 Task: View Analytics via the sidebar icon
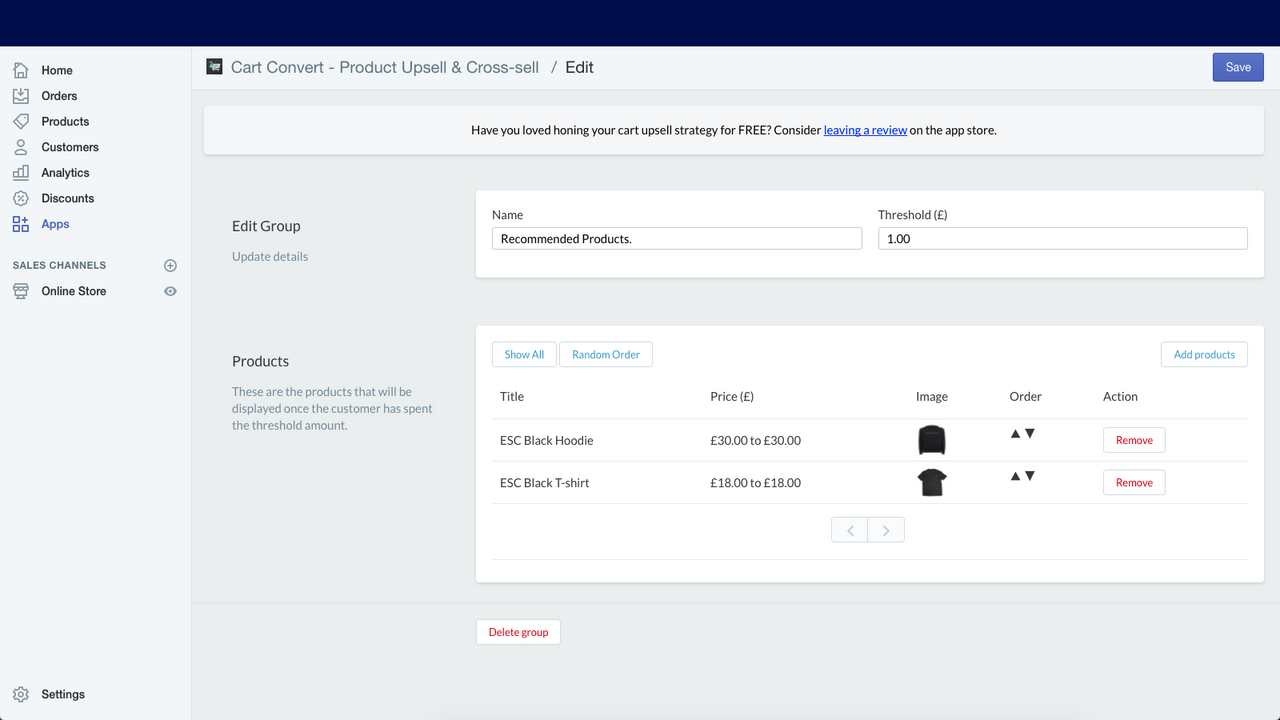tap(20, 172)
